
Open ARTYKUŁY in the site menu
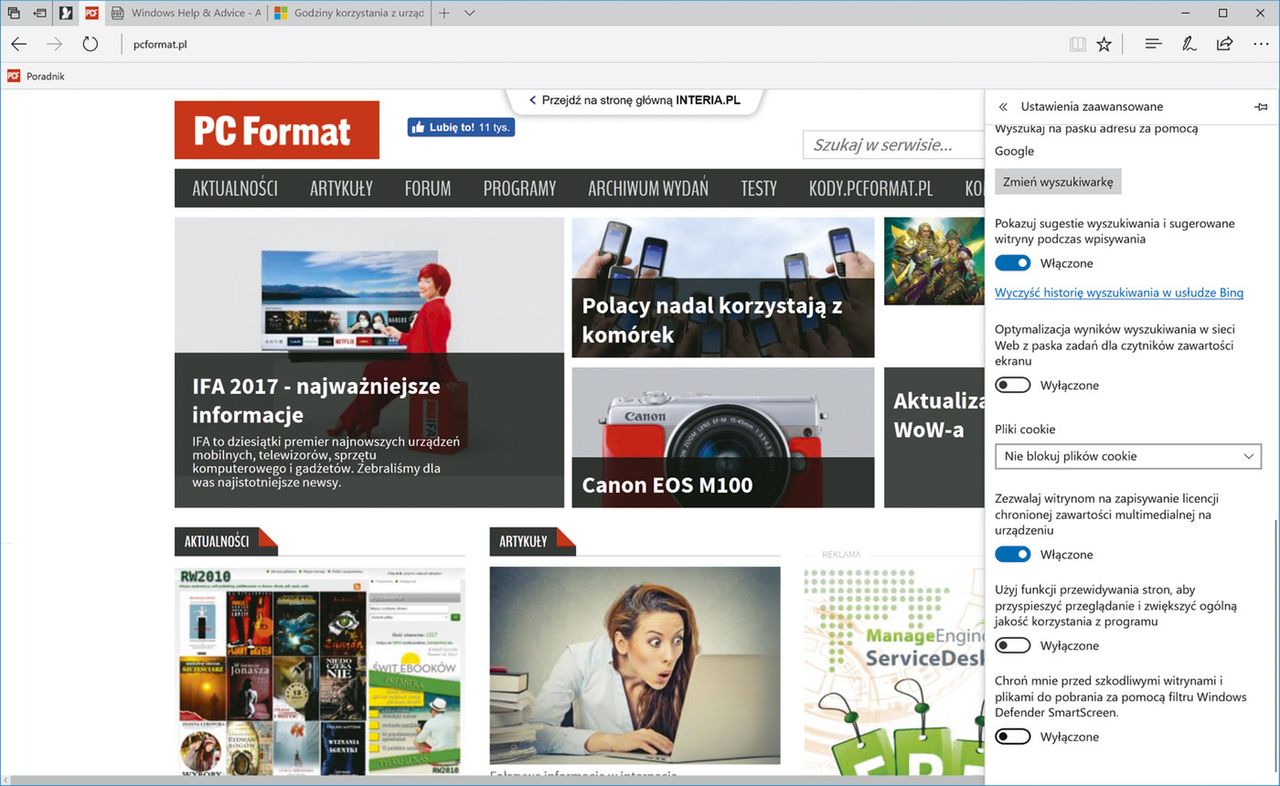tap(341, 188)
